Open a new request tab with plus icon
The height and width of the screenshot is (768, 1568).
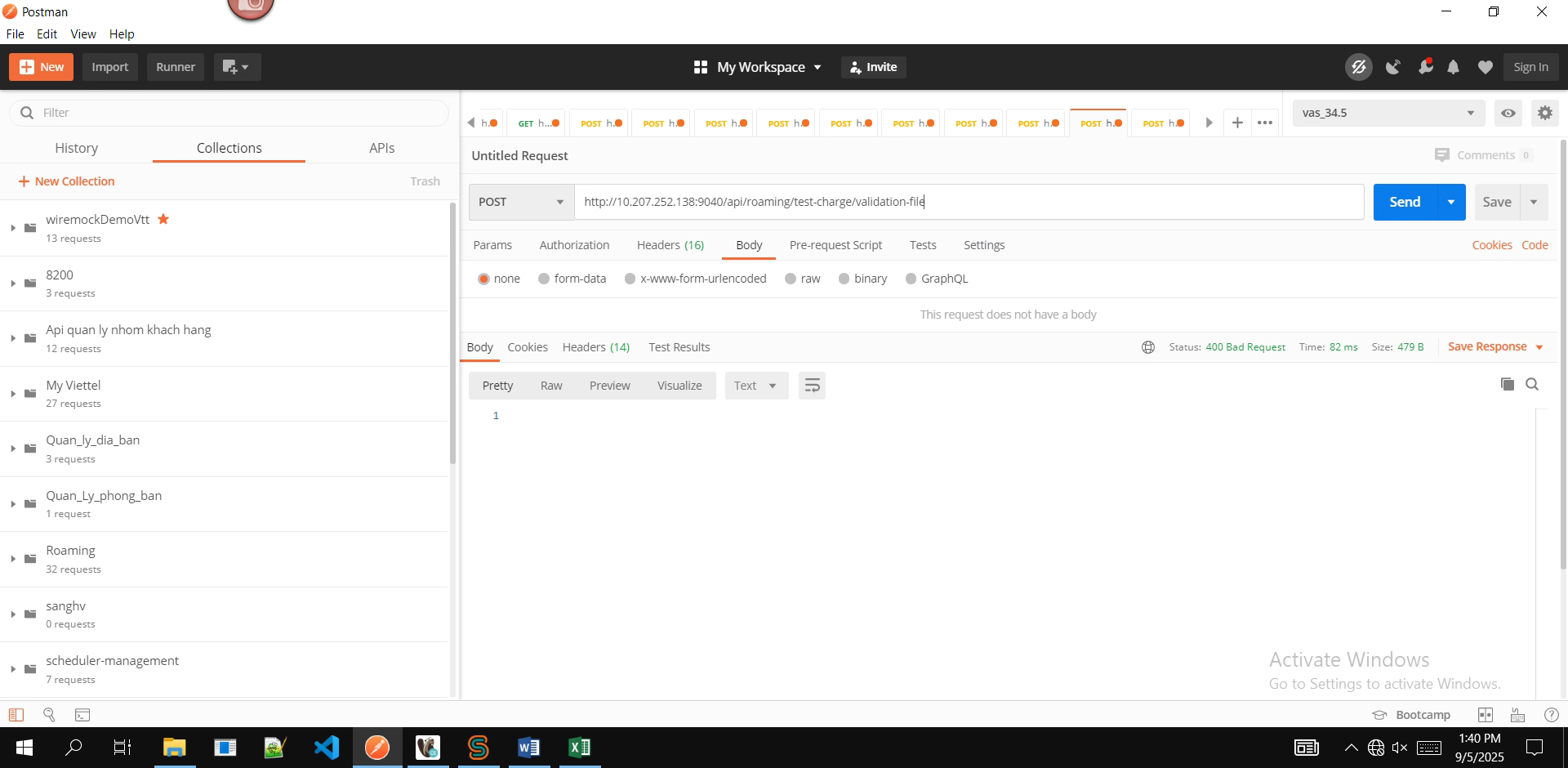1237,123
